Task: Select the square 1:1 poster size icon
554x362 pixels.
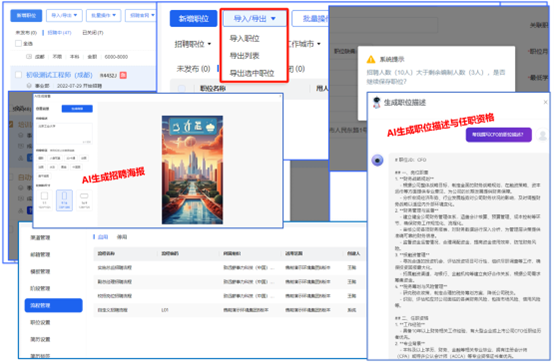Action: 45,196
